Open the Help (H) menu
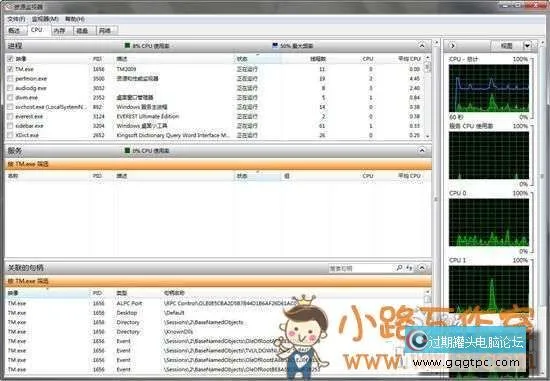This screenshot has width=550, height=381. 75,19
